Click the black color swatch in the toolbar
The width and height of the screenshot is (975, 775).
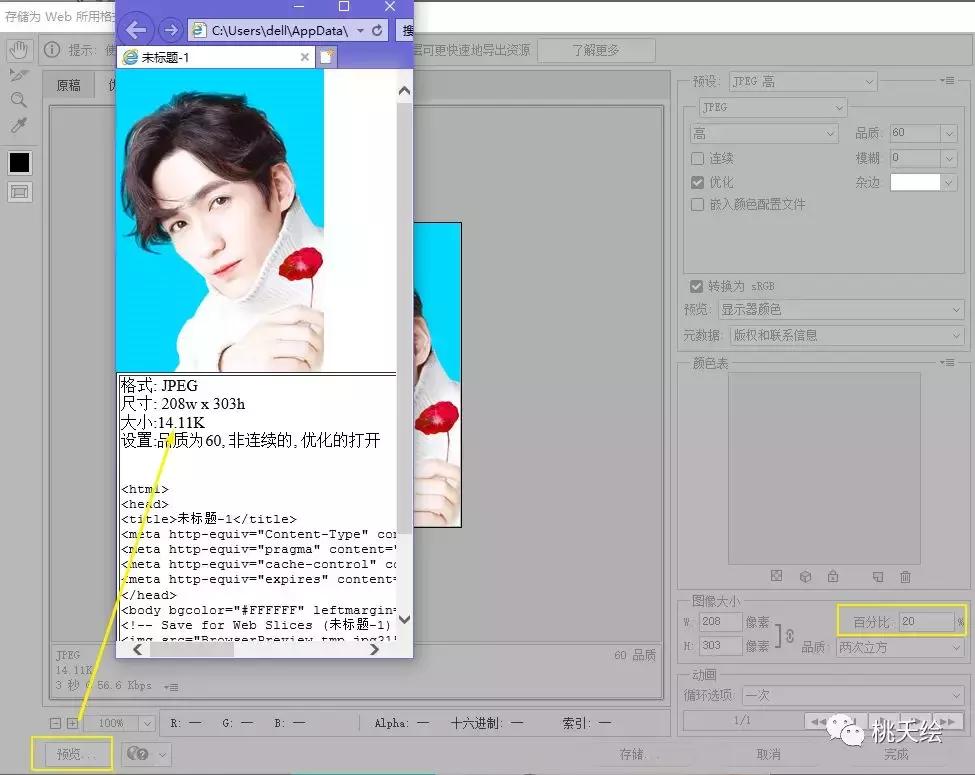click(x=18, y=162)
